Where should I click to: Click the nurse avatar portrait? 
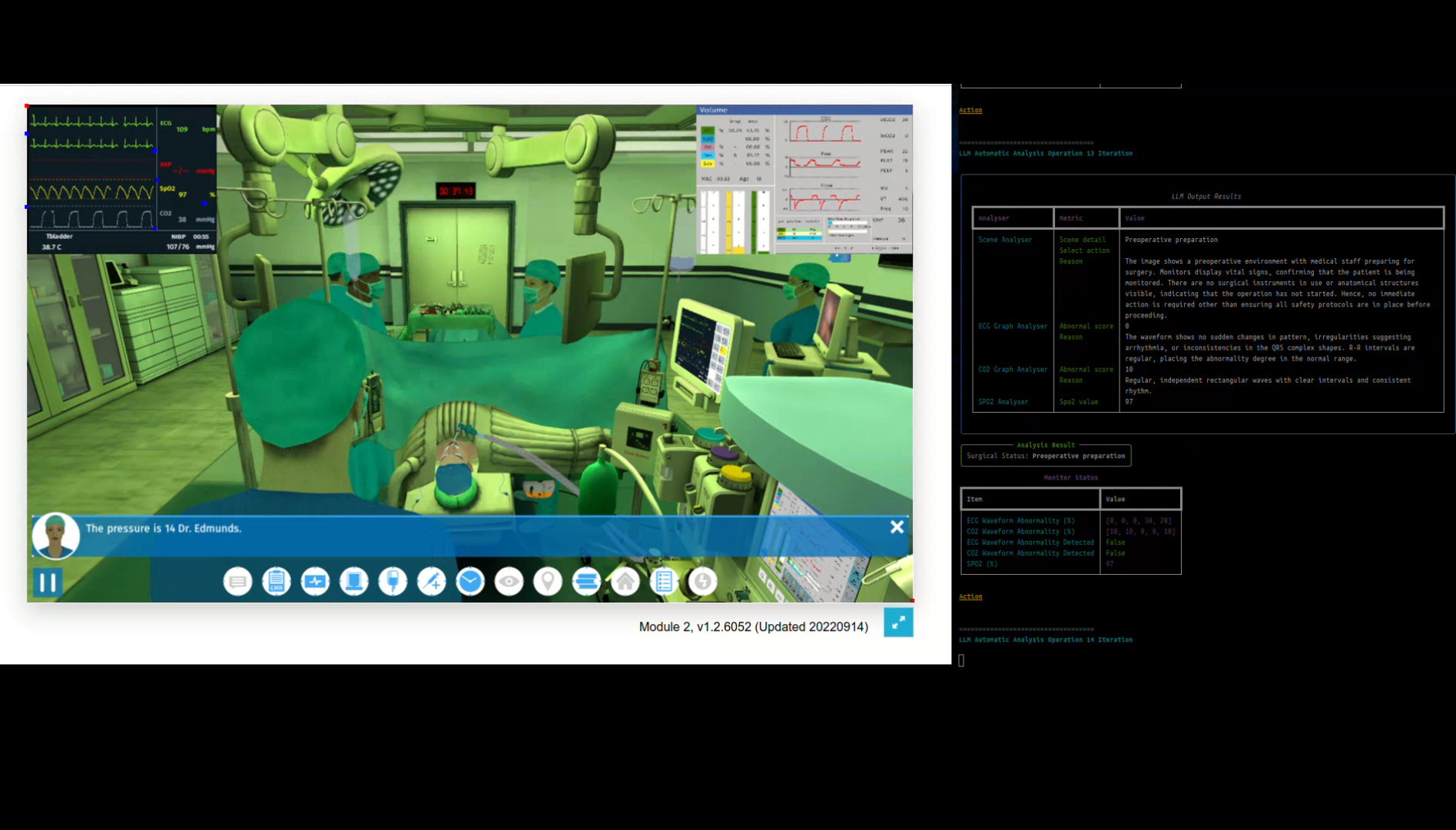click(x=55, y=535)
